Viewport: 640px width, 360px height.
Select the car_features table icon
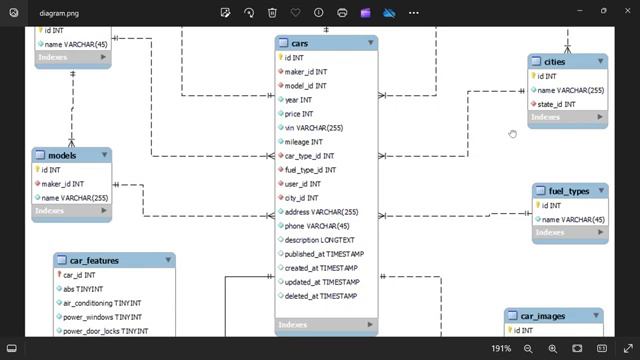[x=62, y=260]
